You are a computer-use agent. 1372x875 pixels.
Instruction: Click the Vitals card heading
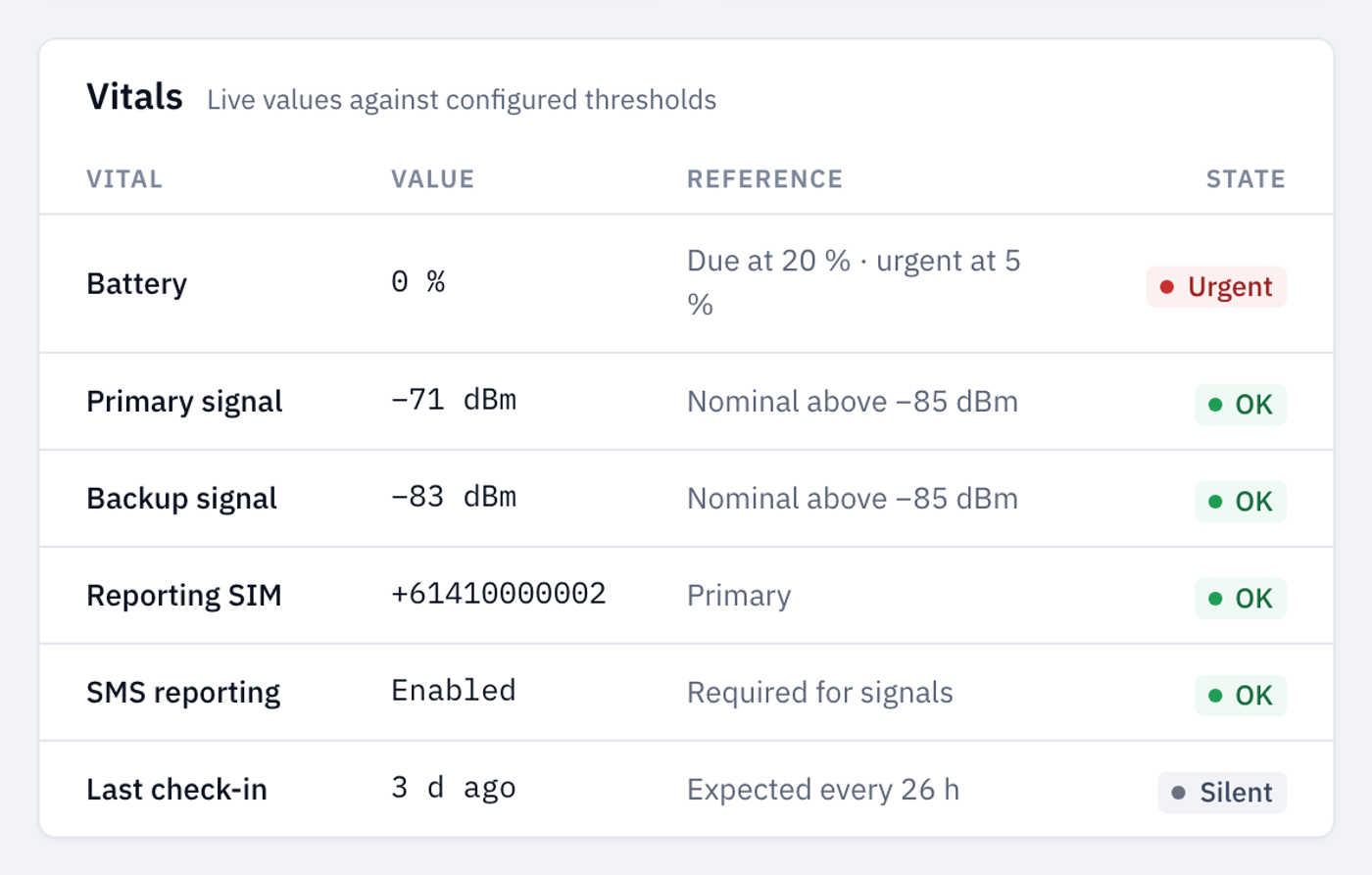click(134, 97)
